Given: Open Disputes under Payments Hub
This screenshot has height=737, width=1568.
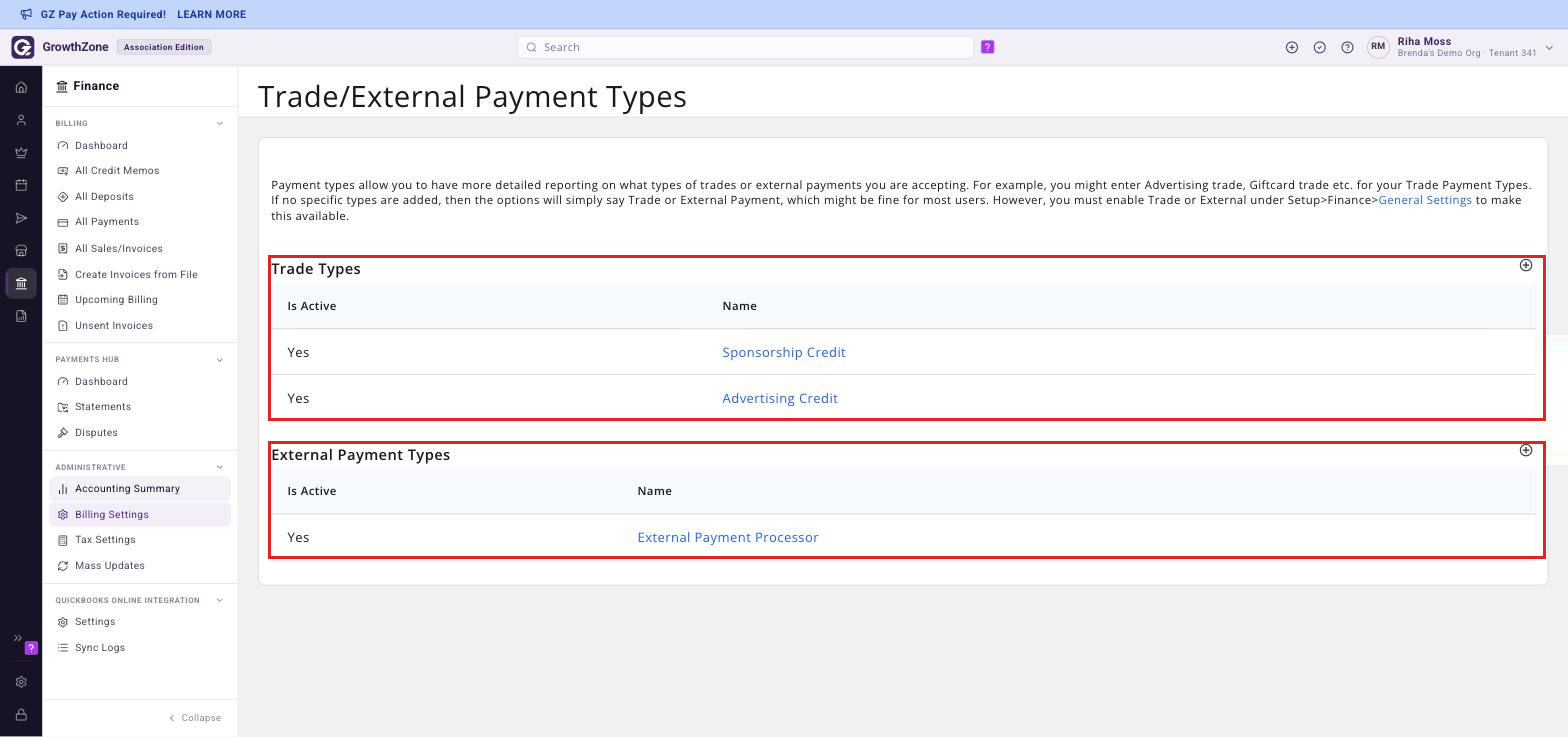Looking at the screenshot, I should (96, 433).
